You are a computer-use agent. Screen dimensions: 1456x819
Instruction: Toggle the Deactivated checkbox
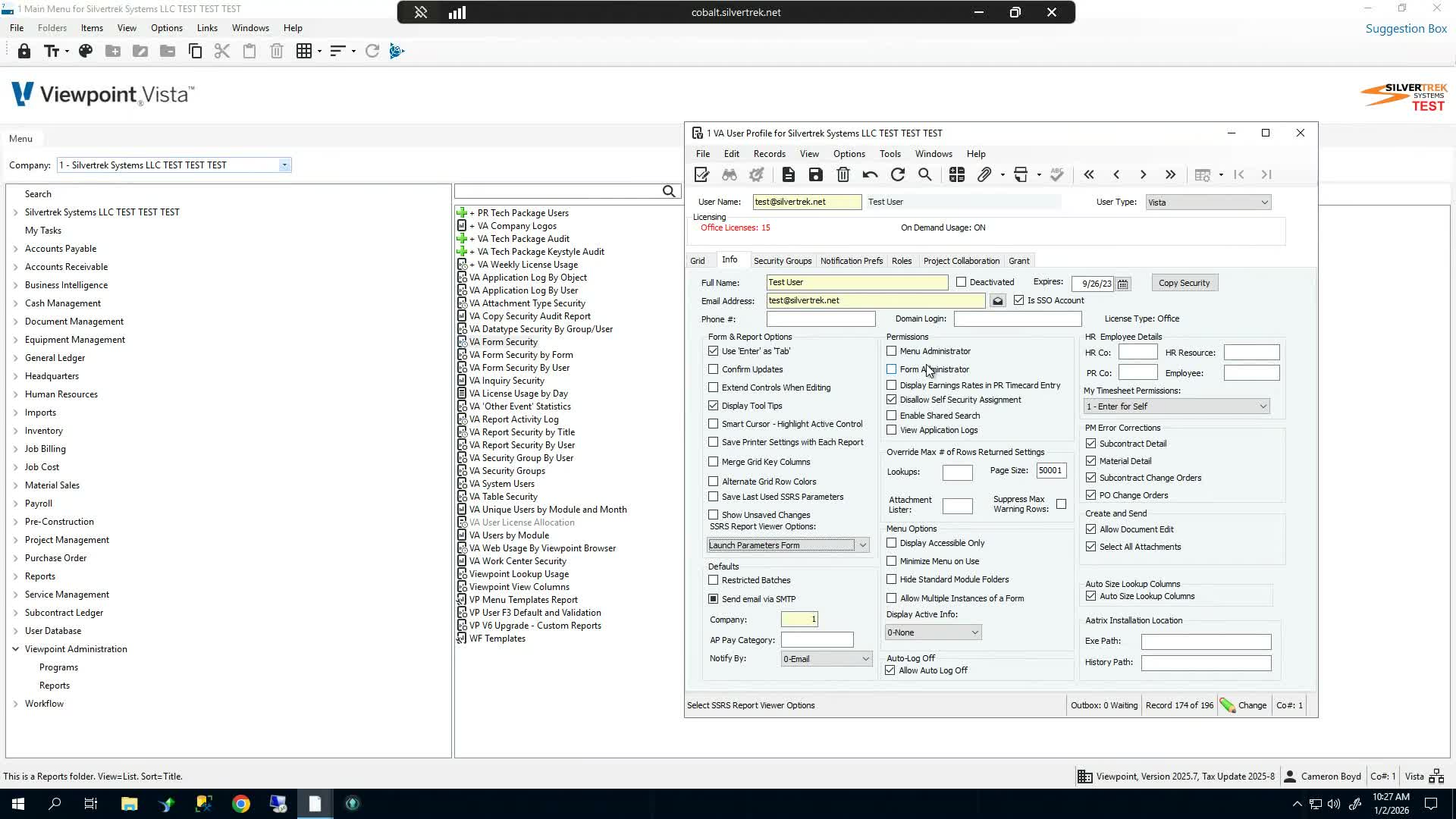click(x=962, y=282)
